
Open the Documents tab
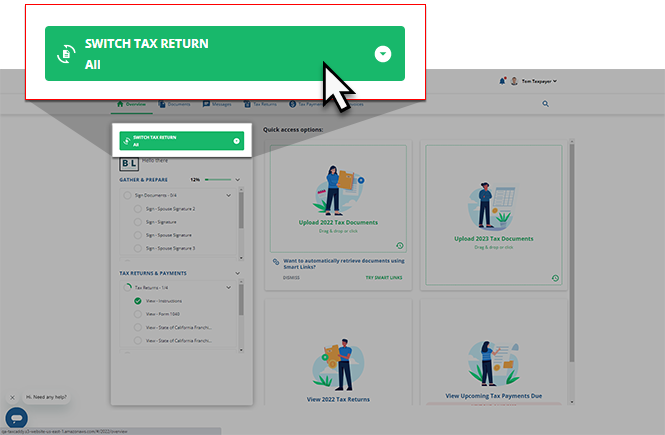[x=174, y=104]
